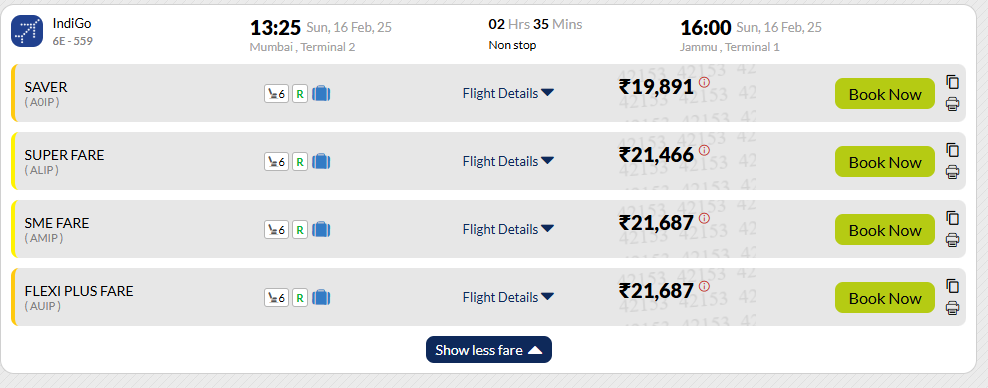The width and height of the screenshot is (988, 388).
Task: Print the SME FARE itinerary
Action: (x=952, y=240)
